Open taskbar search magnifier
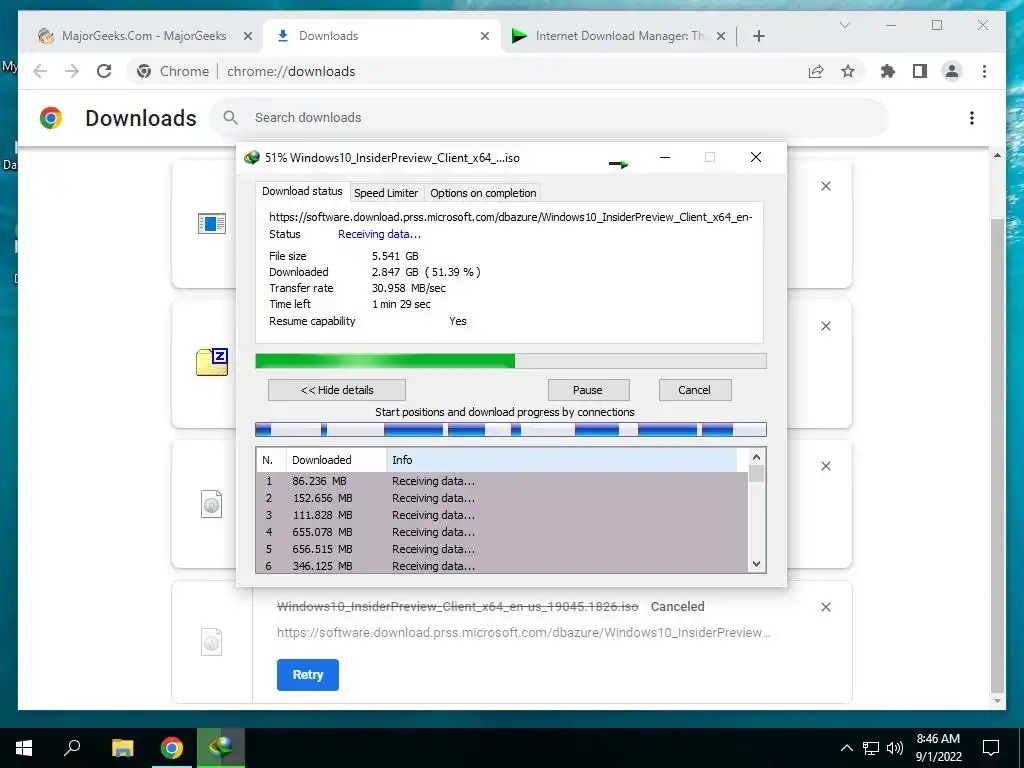 [x=72, y=748]
